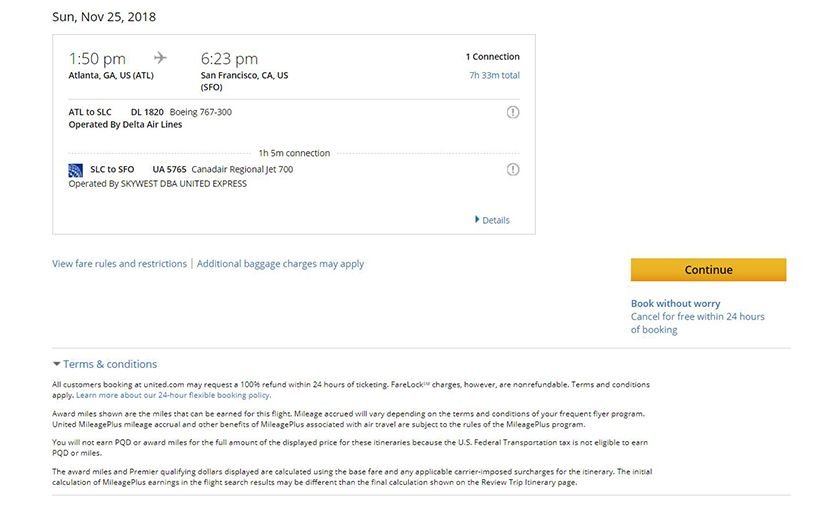Click the United logo beside SLC to SFO

pos(75,170)
